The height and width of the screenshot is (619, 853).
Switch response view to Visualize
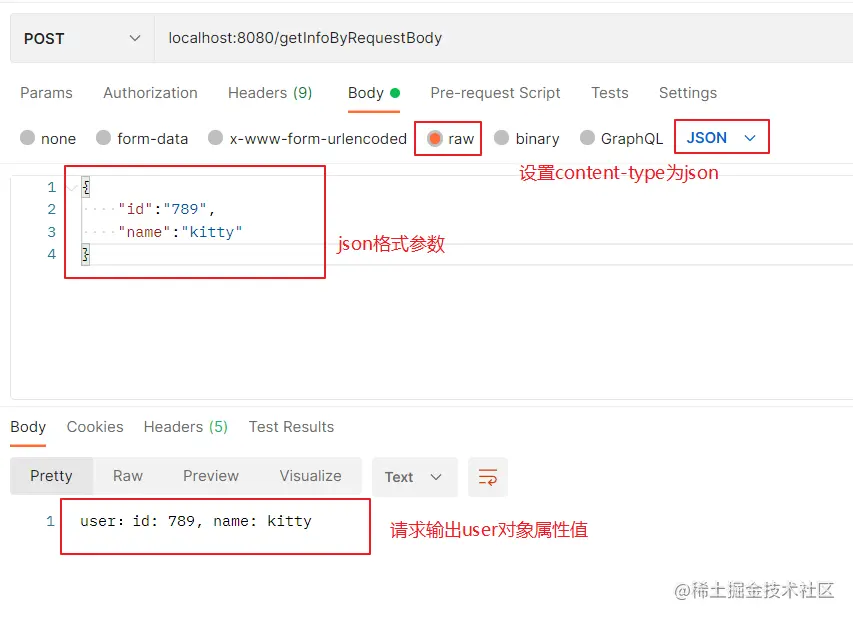pos(310,476)
